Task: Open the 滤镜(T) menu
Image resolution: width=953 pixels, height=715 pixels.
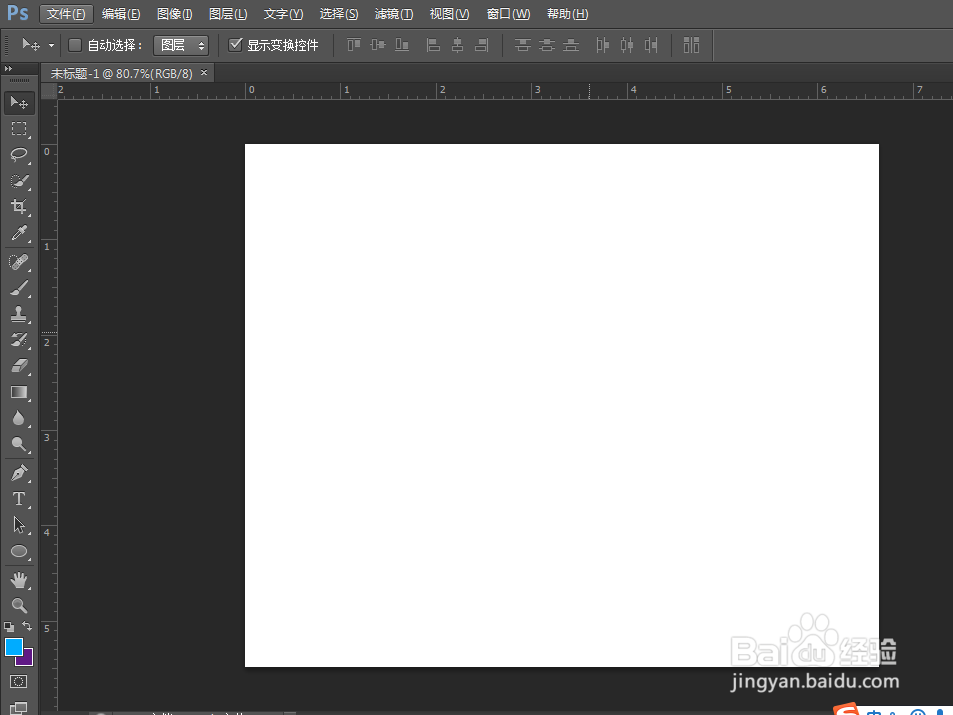Action: (394, 14)
